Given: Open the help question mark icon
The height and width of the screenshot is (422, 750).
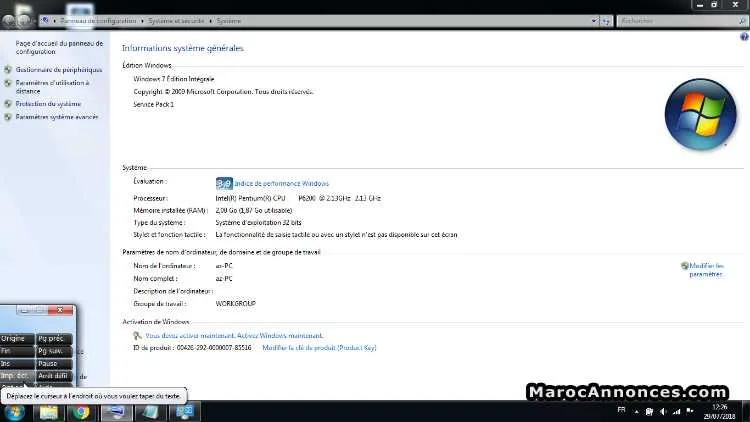Looking at the screenshot, I should pyautogui.click(x=744, y=37).
